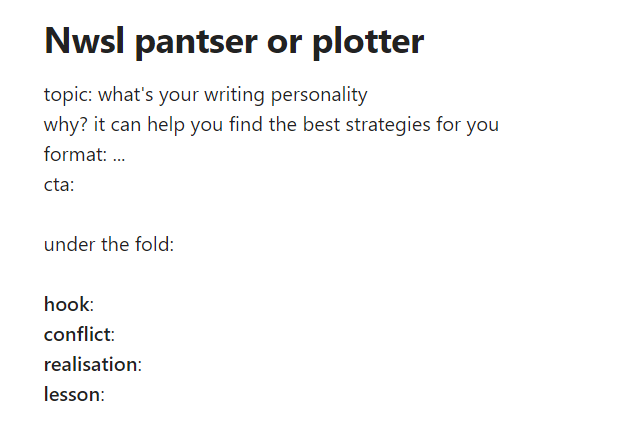Place cursor in the "format: ..." line
The width and height of the screenshot is (642, 426).
pos(74,156)
